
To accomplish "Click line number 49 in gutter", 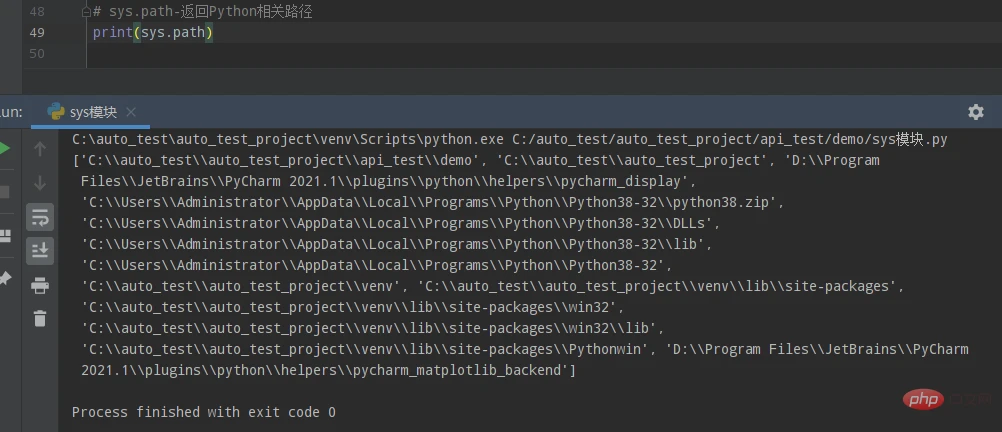I will [x=37, y=33].
